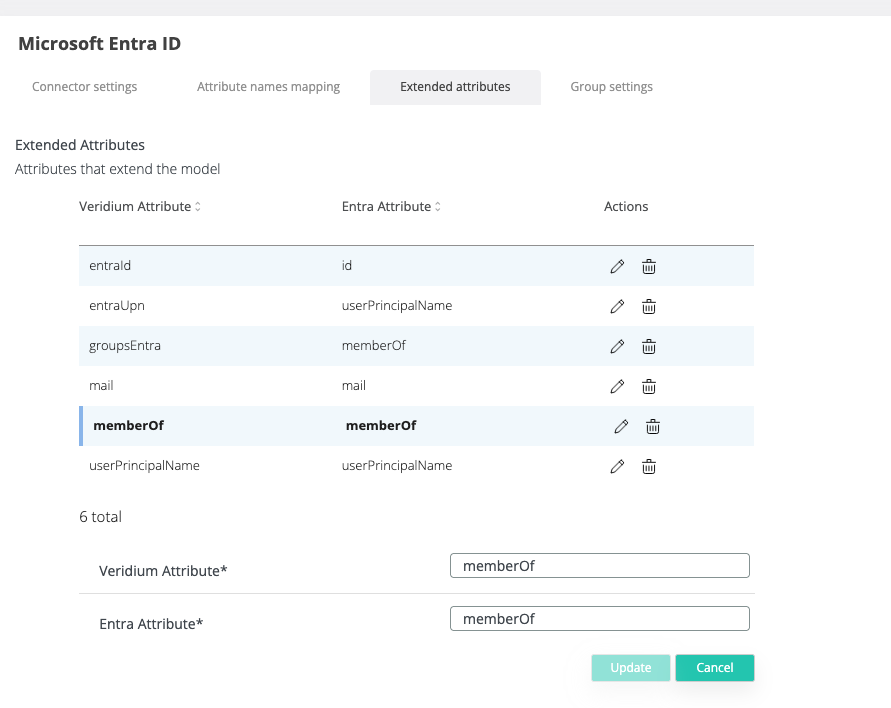891x708 pixels.
Task: Click pencil icon in bold memberOf row
Action: [x=621, y=427]
